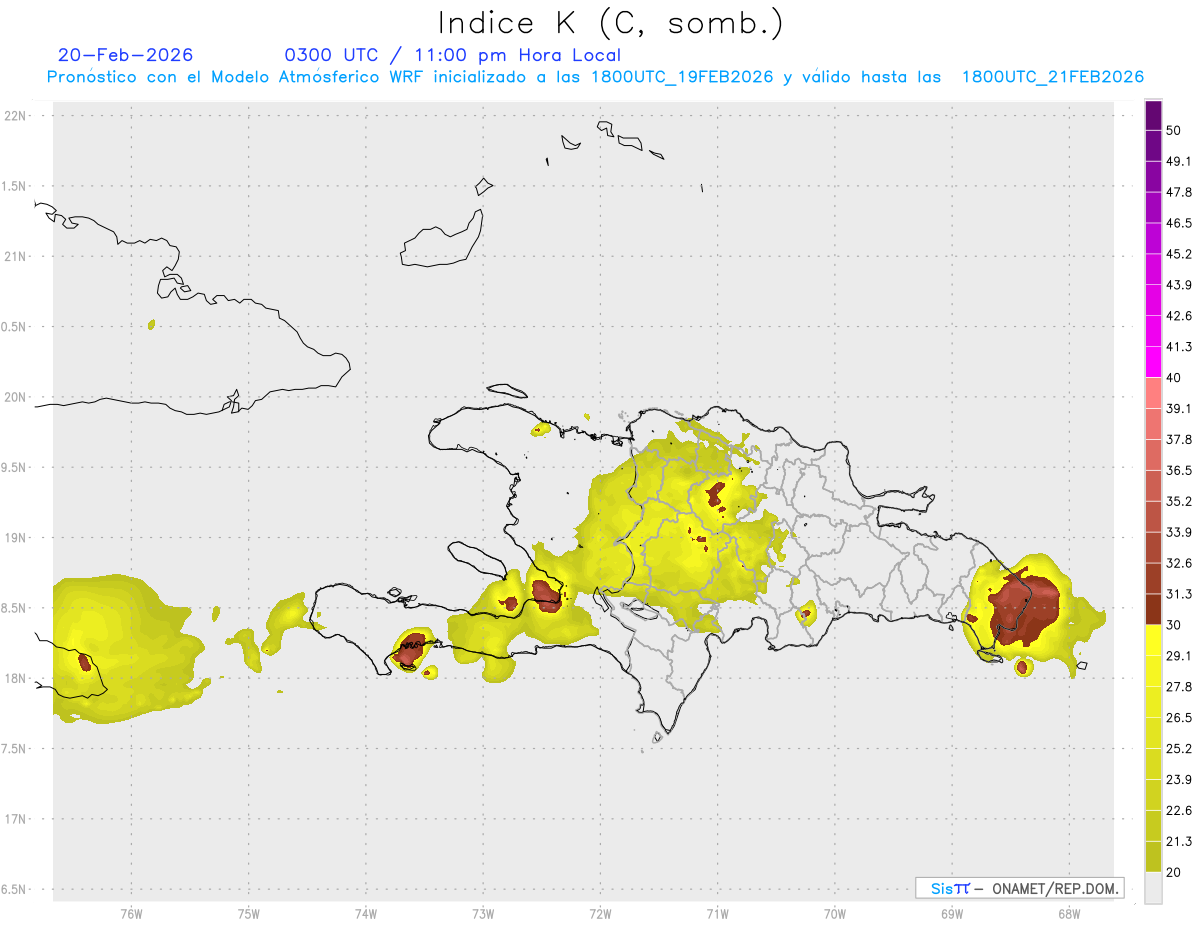Viewport: 1200px width, 927px height.
Task: Click the latitude label "19N"
Action: pyautogui.click(x=17, y=538)
